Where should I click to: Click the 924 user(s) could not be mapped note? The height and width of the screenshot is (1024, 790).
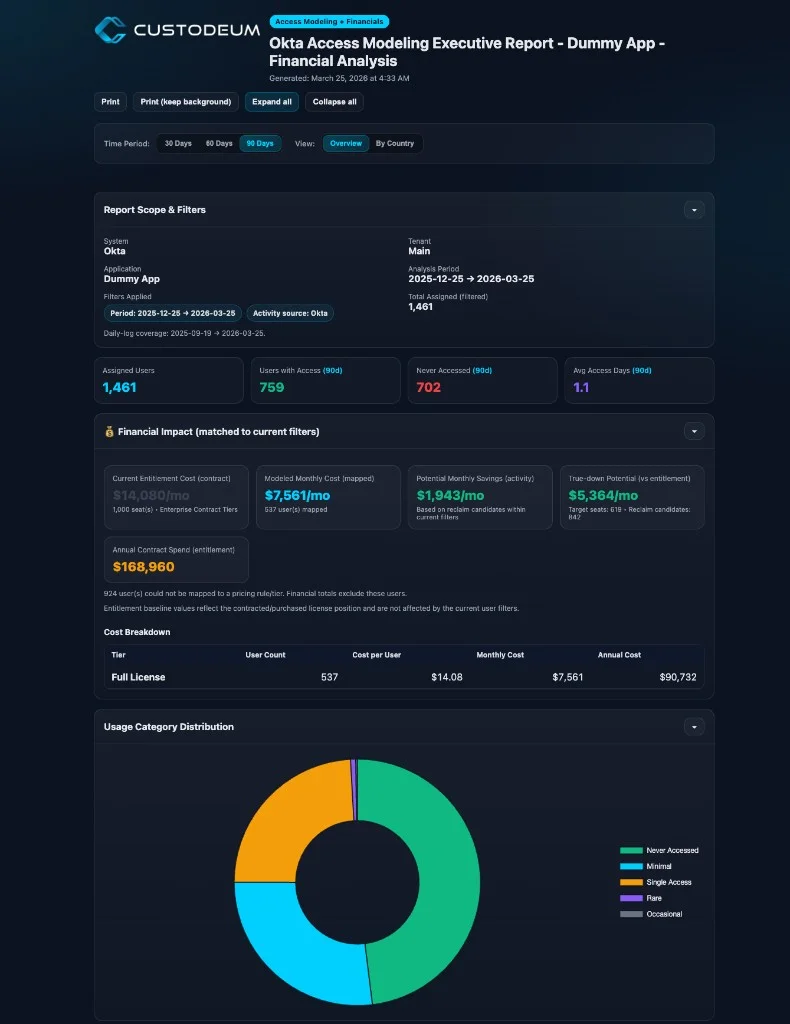(255, 594)
